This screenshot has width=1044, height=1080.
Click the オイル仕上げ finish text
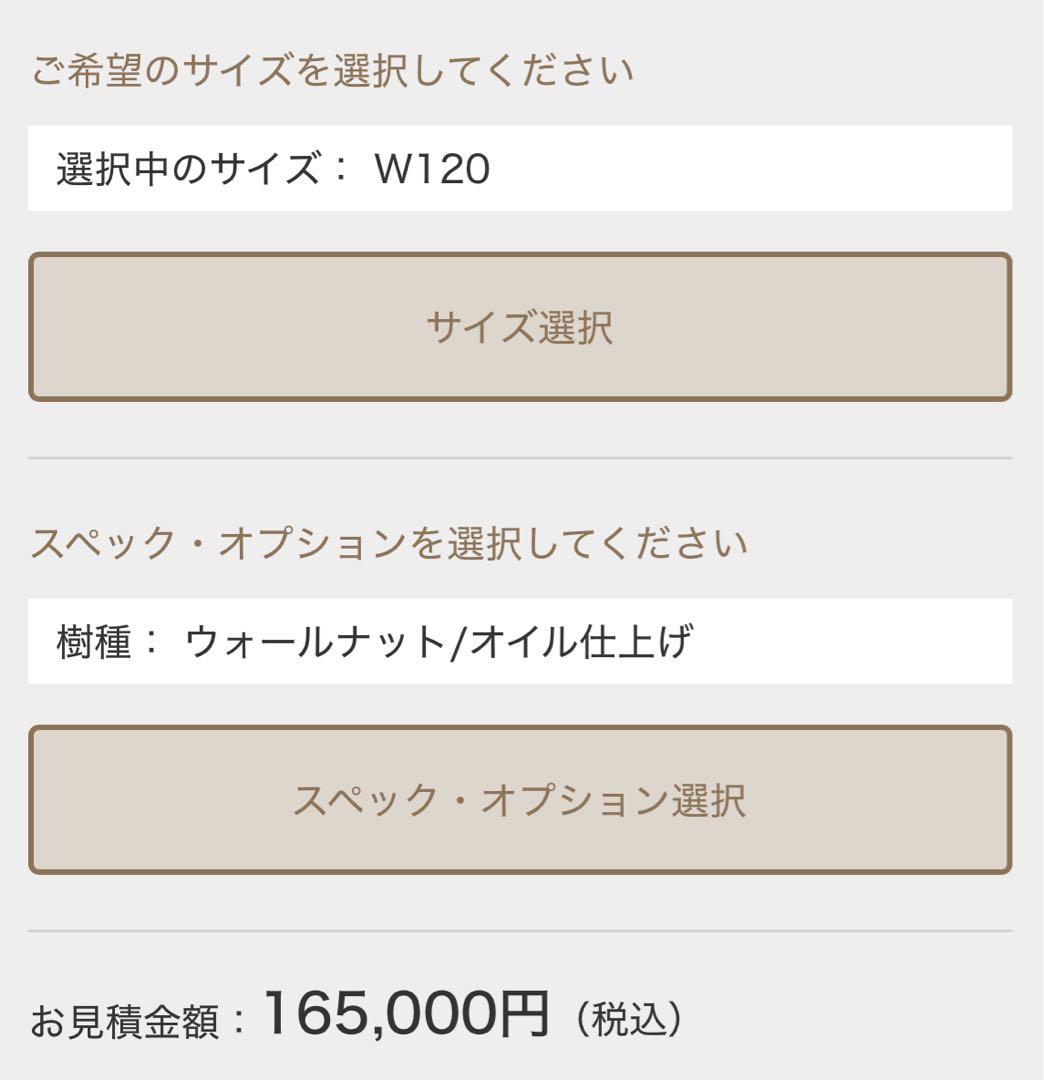[581, 642]
